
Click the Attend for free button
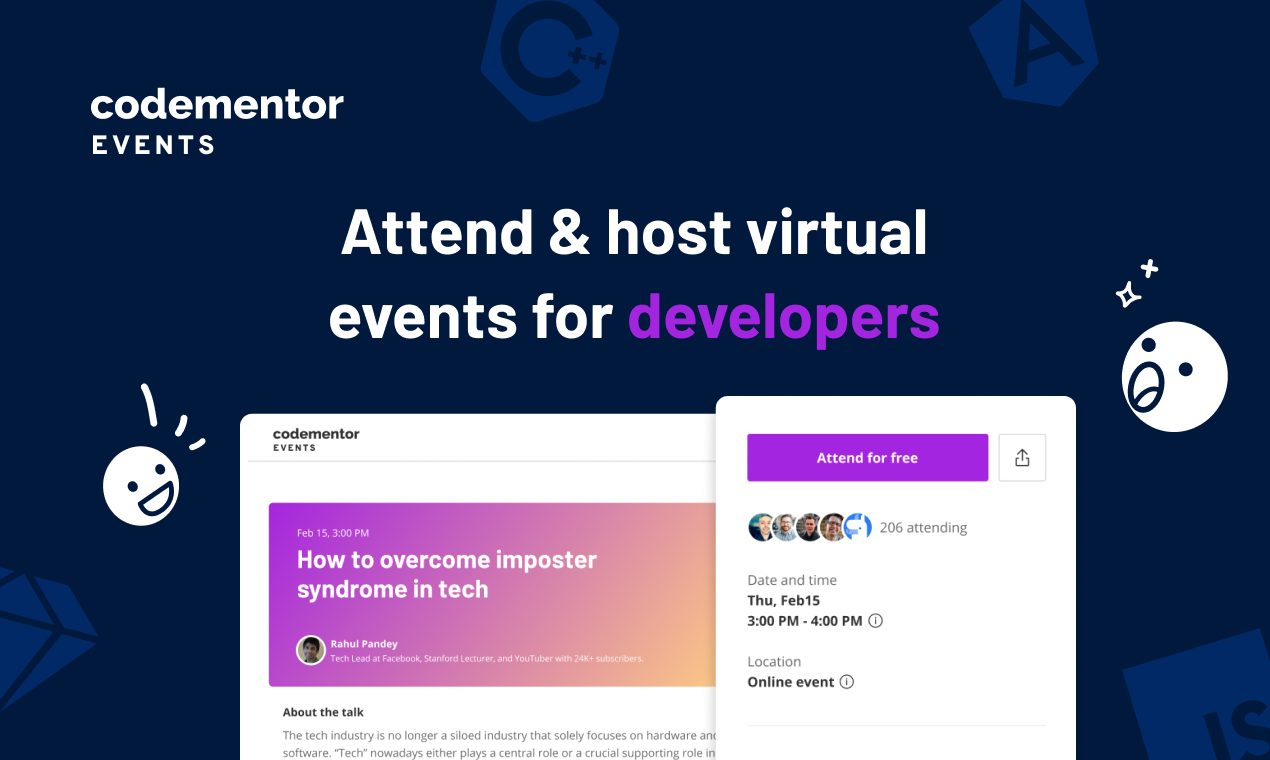[867, 457]
